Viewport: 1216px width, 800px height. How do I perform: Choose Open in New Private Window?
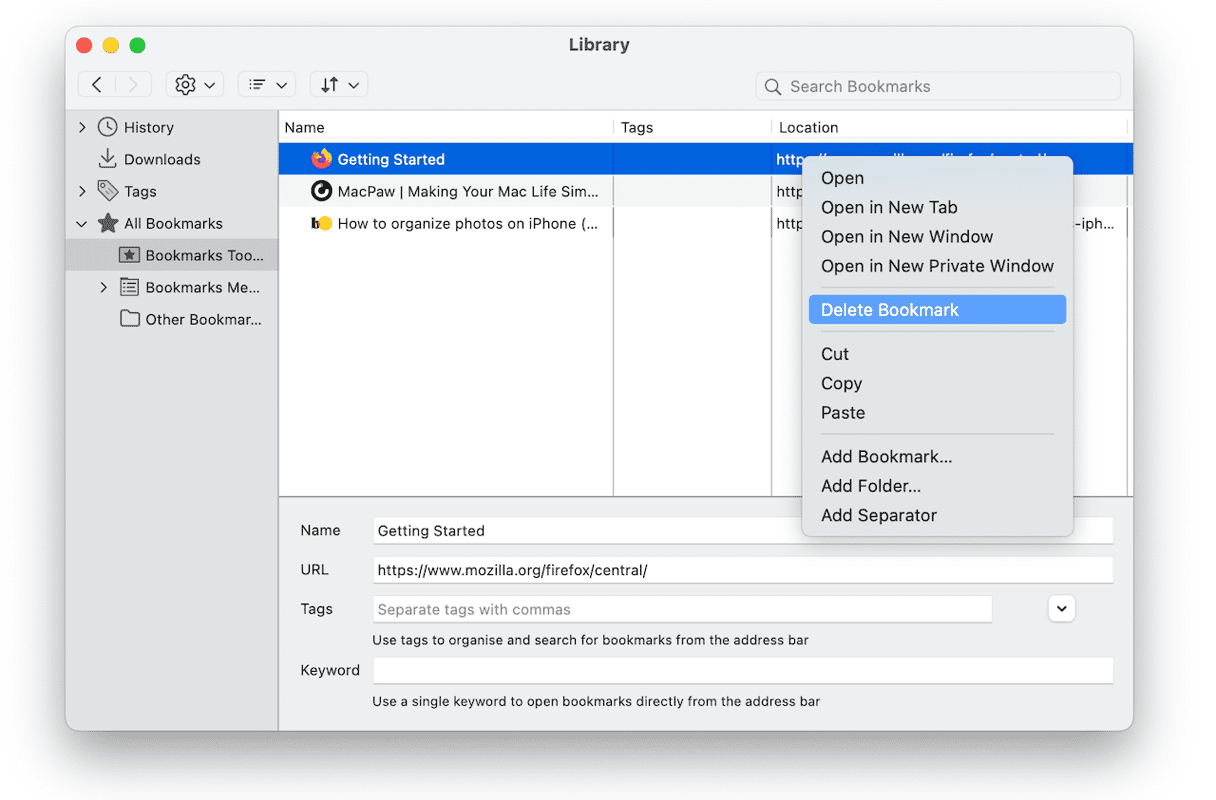[937, 266]
